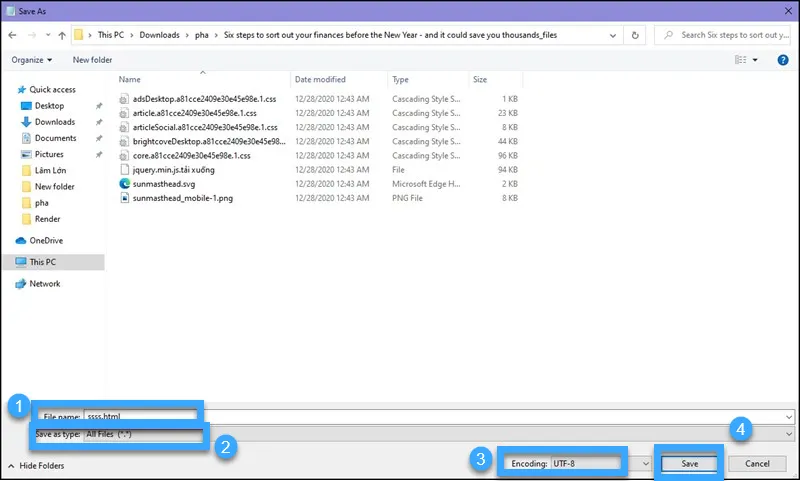Select OneDrive in the navigation pane
The width and height of the screenshot is (800, 481).
pyautogui.click(x=46, y=241)
